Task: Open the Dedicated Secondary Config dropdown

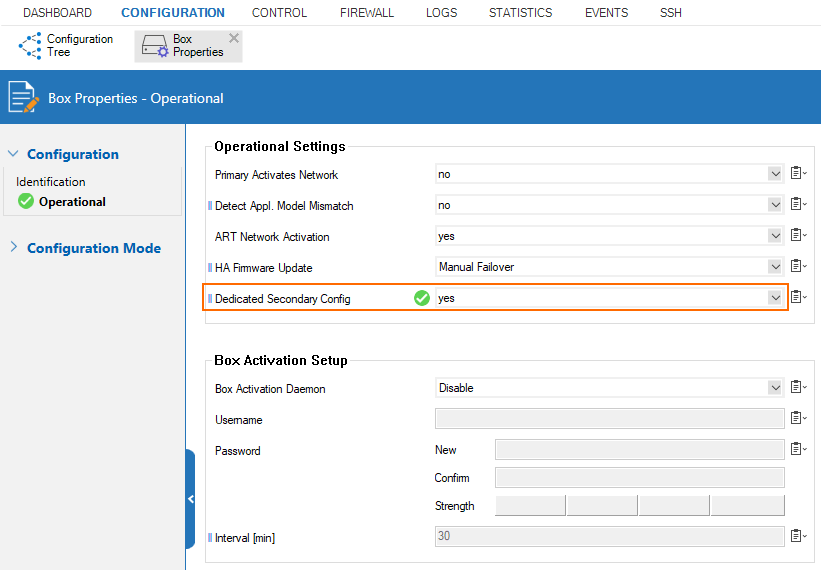Action: click(x=775, y=298)
